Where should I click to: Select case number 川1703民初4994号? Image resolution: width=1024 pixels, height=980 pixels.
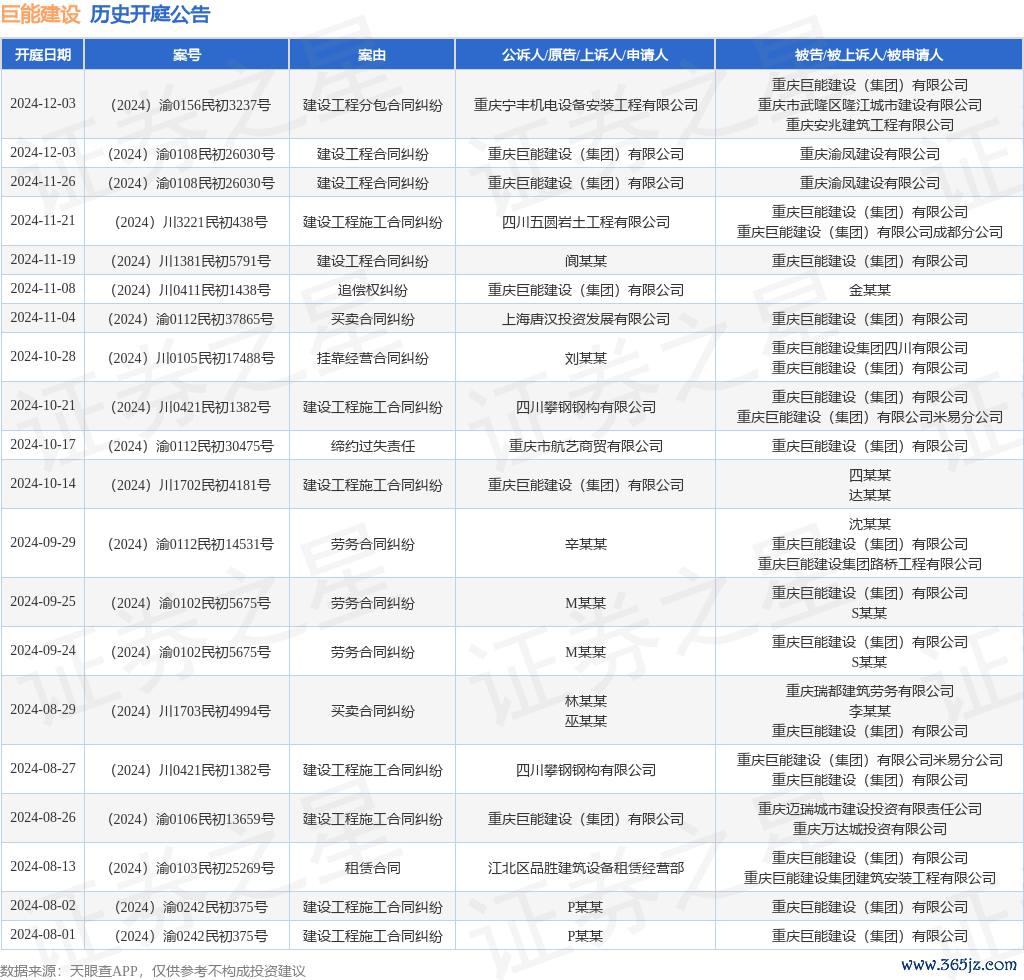(191, 711)
